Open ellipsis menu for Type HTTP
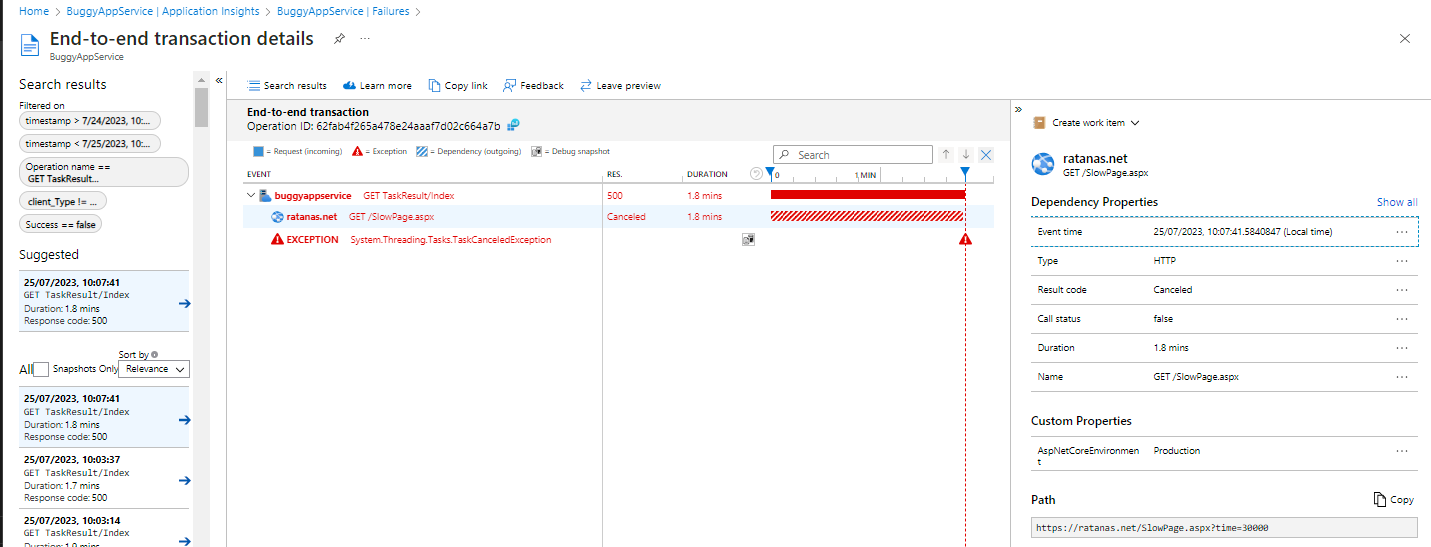Screen dimensions: 1431x547 (1402, 261)
